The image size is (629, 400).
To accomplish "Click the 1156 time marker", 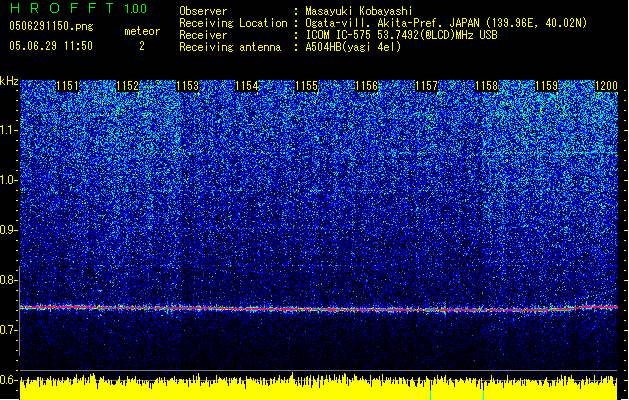I will [x=367, y=86].
